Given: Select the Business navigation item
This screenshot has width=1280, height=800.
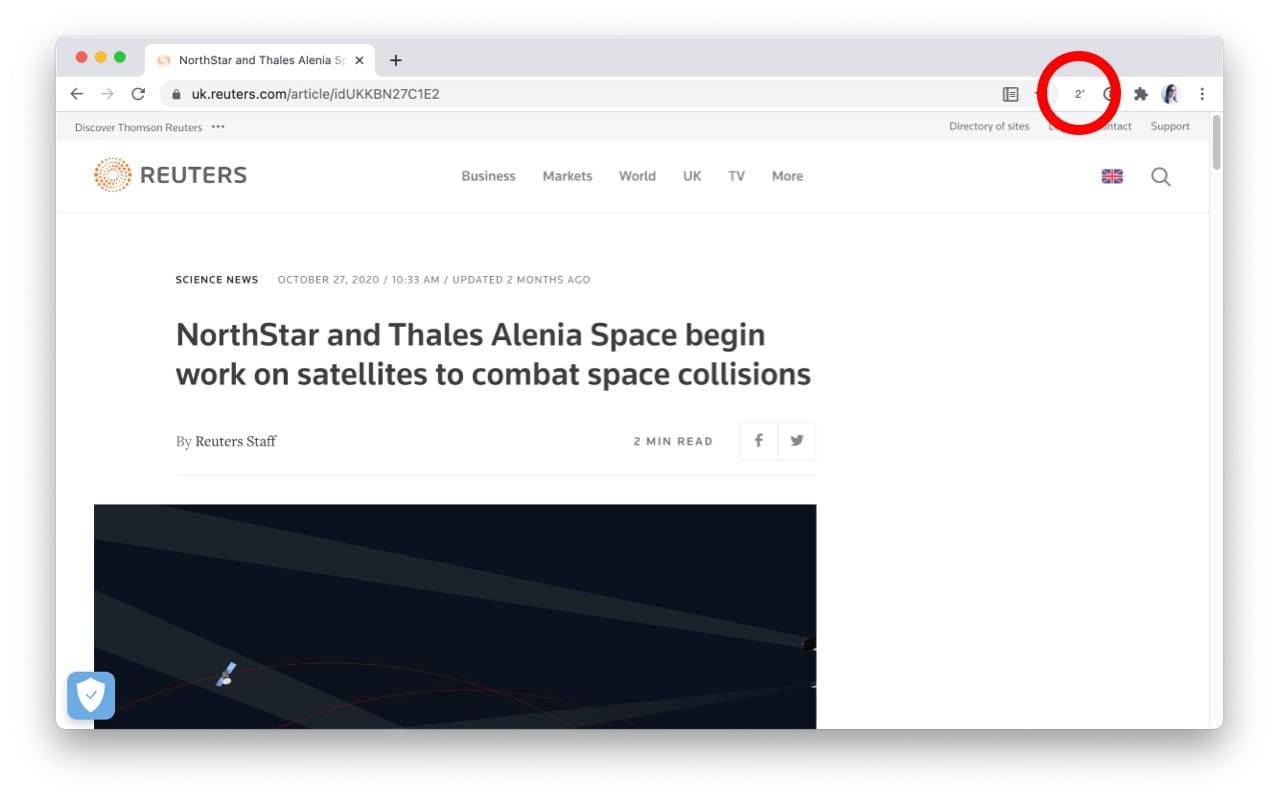Looking at the screenshot, I should tap(488, 176).
